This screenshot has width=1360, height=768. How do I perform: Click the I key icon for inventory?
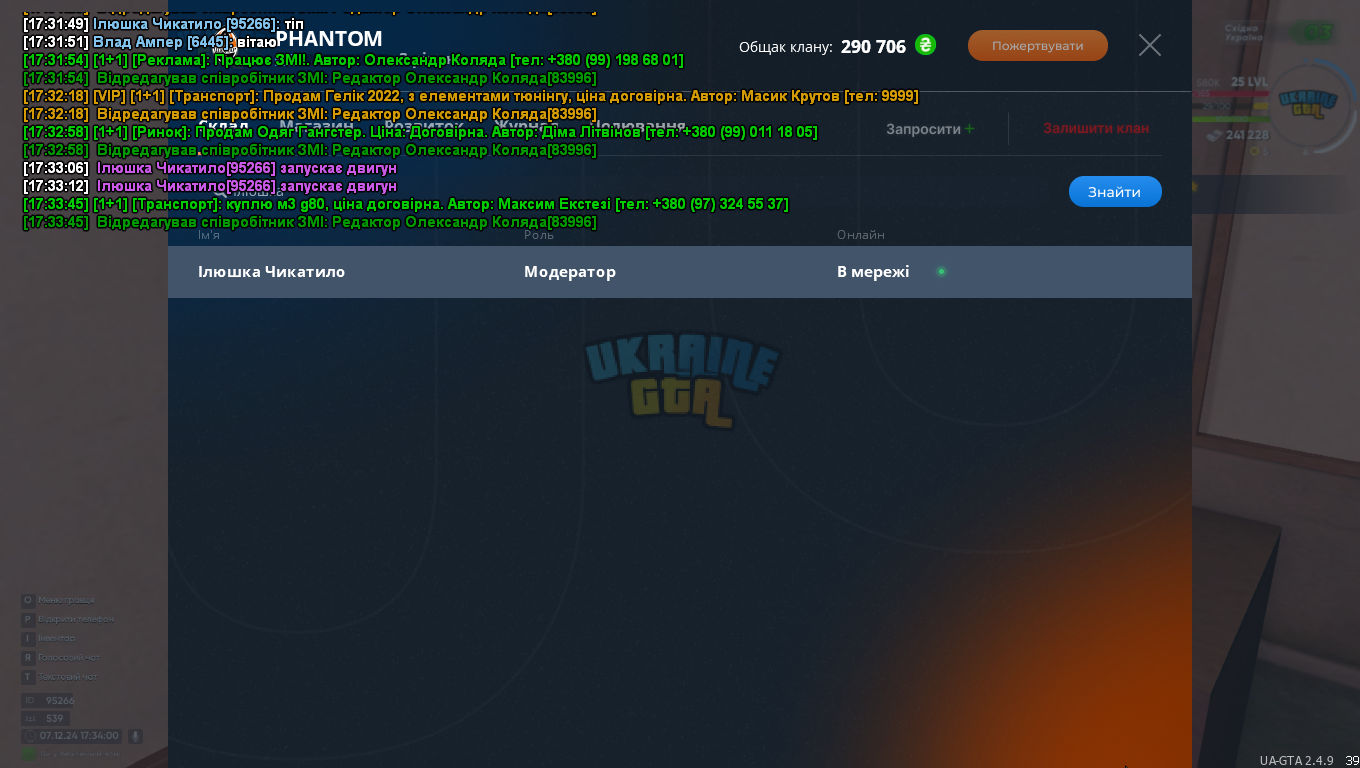point(28,638)
